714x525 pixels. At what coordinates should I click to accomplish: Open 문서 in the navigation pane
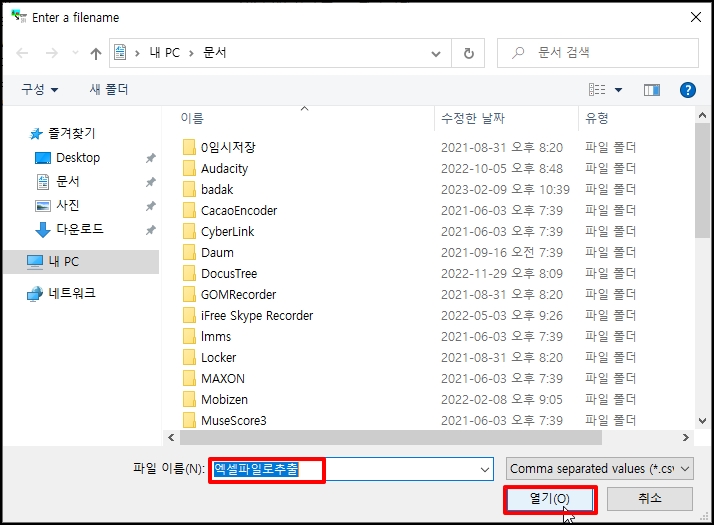(67, 181)
